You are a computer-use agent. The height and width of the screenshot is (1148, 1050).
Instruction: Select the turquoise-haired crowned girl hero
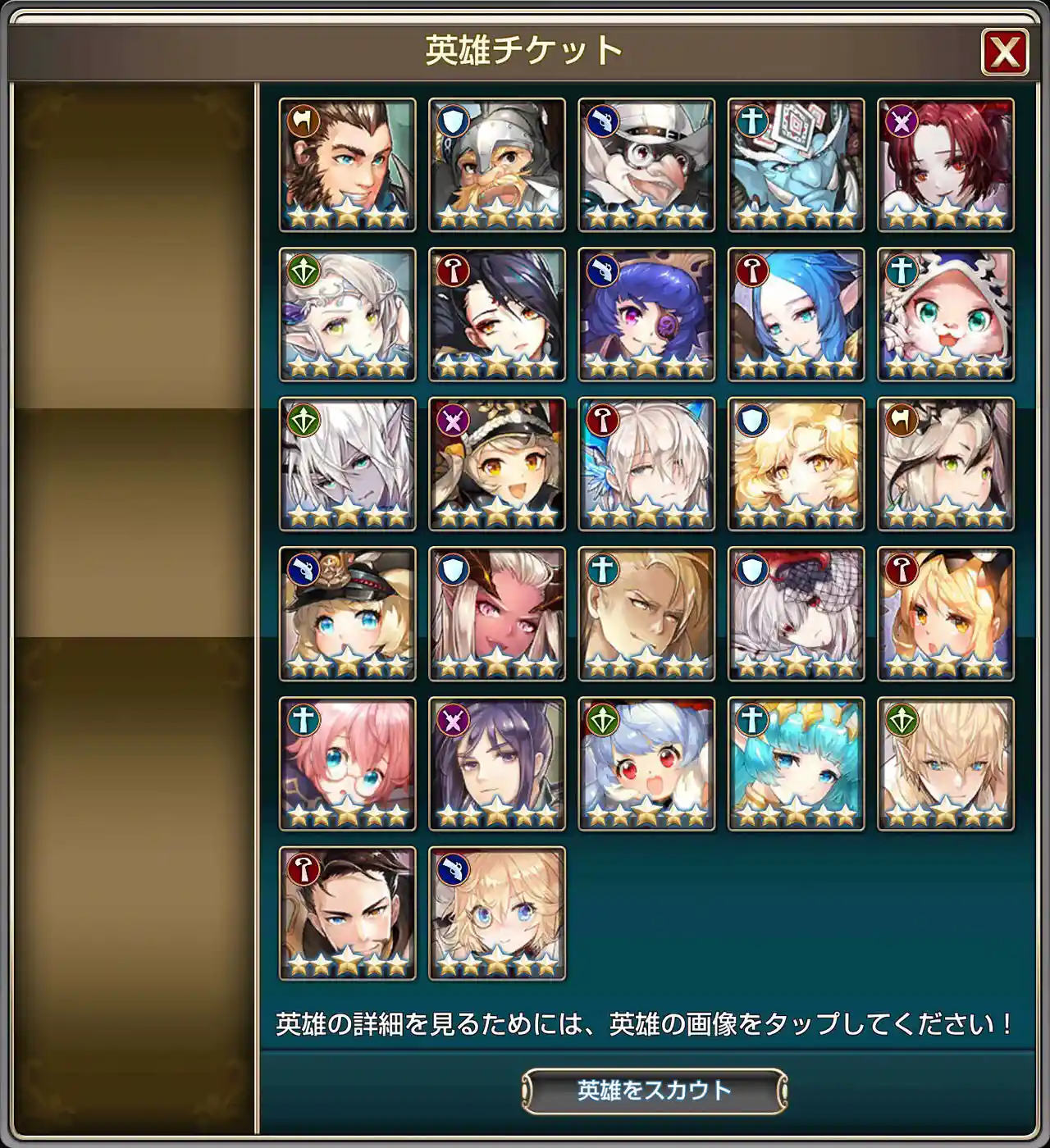point(796,764)
